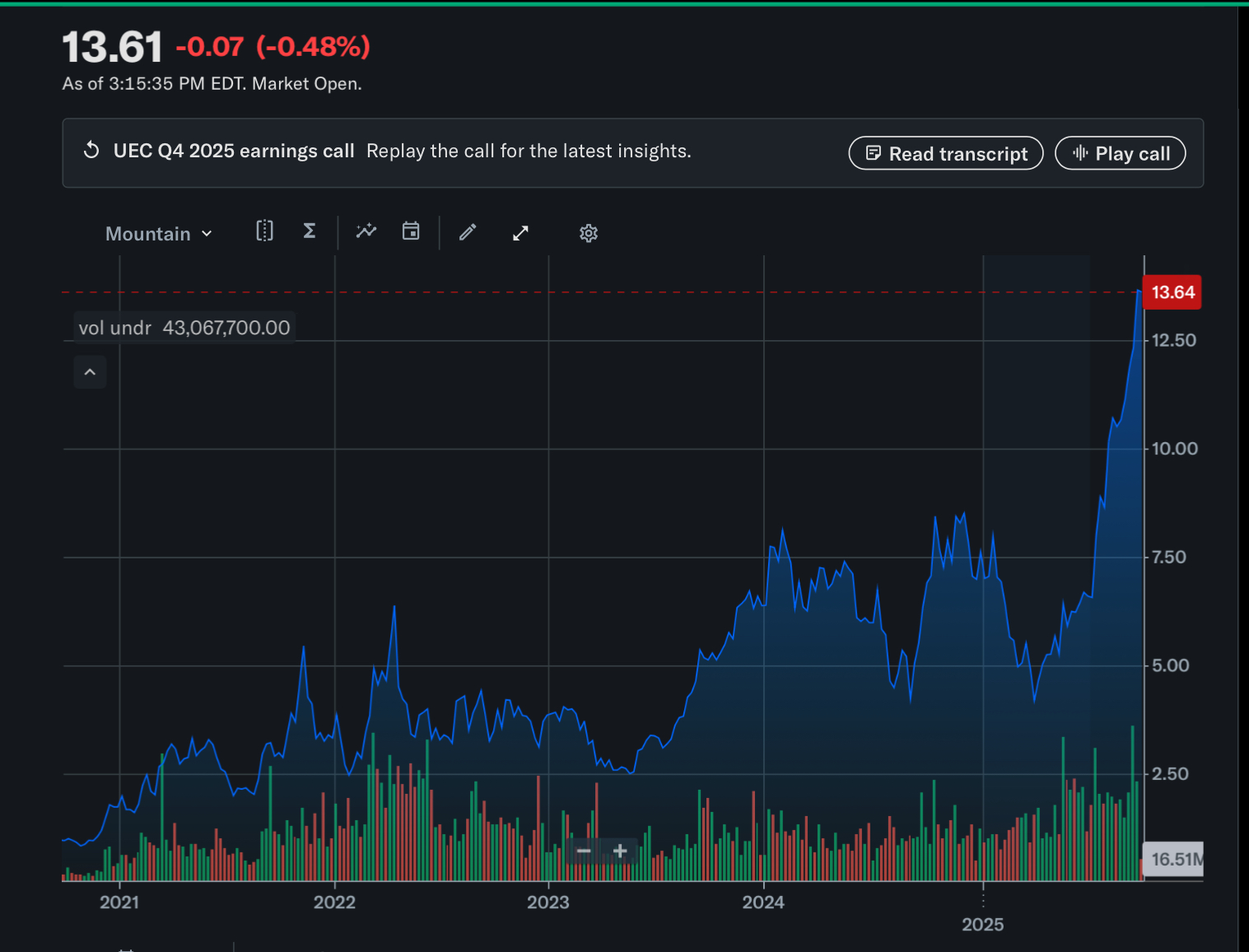Click the 10.00 price axis label

(x=1174, y=449)
